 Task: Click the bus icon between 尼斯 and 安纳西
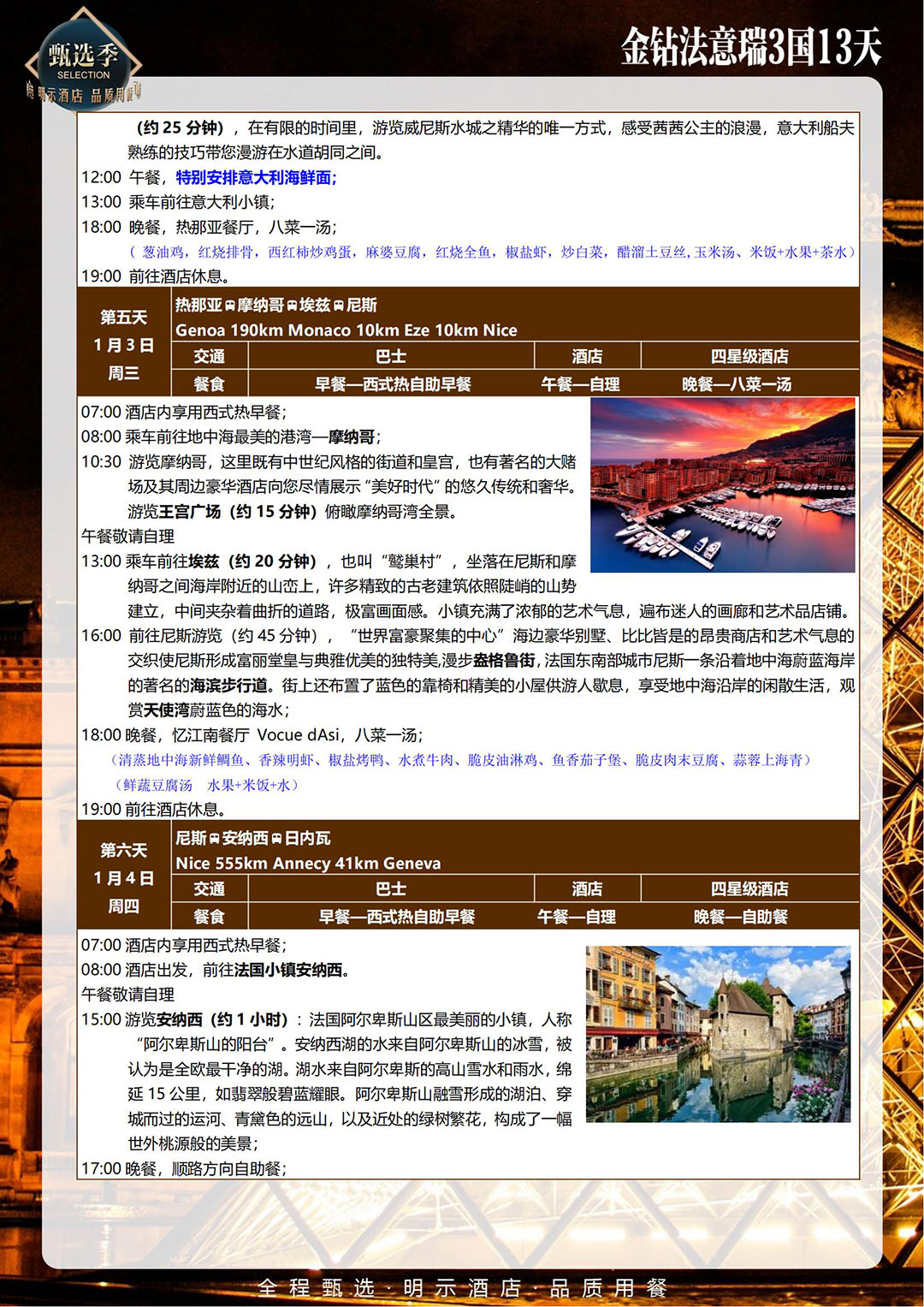[214, 839]
